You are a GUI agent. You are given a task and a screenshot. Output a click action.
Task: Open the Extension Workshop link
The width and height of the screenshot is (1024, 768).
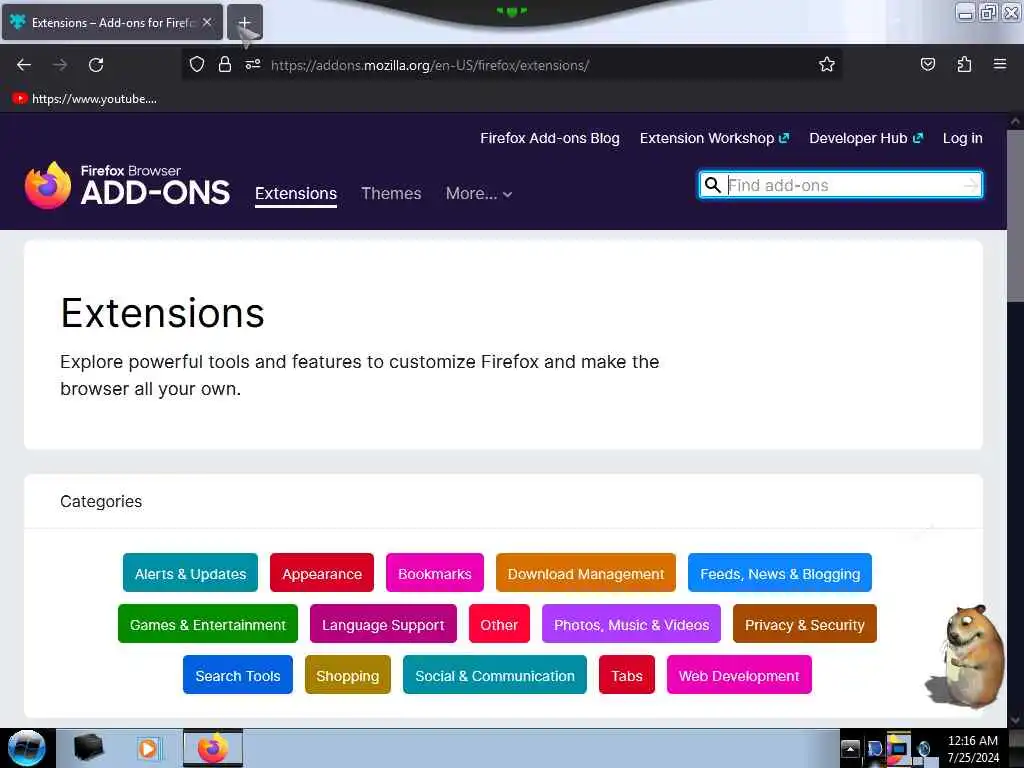click(714, 138)
